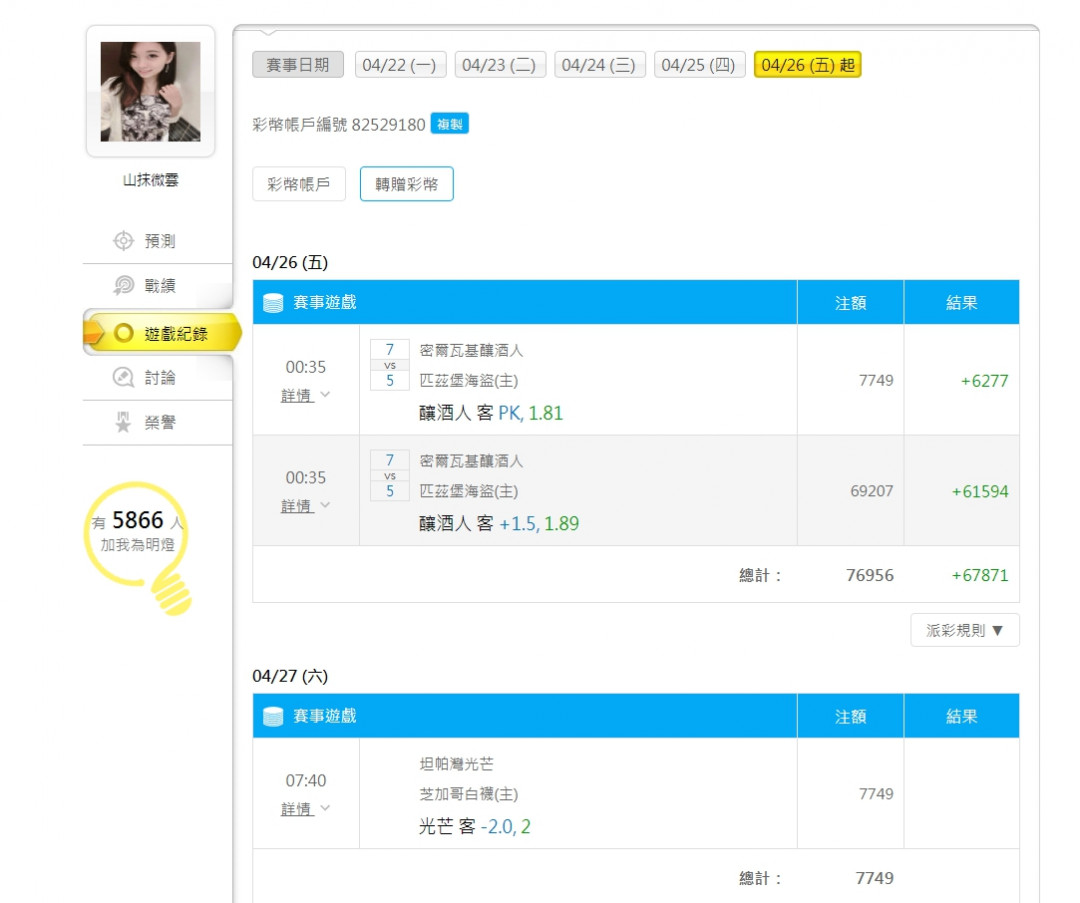Open the 戰績 menu item

pos(158,284)
